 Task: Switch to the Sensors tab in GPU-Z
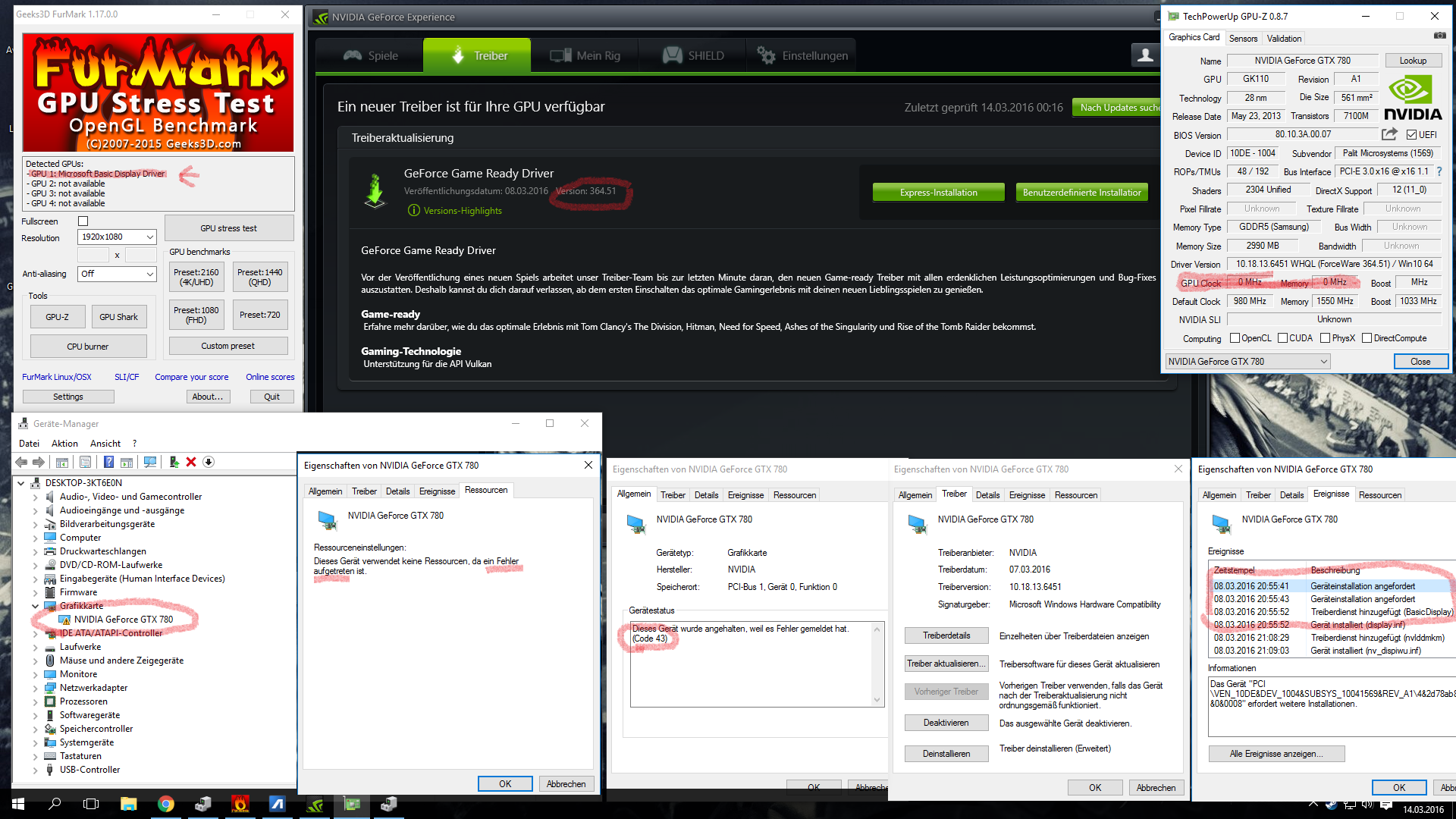coord(1243,38)
